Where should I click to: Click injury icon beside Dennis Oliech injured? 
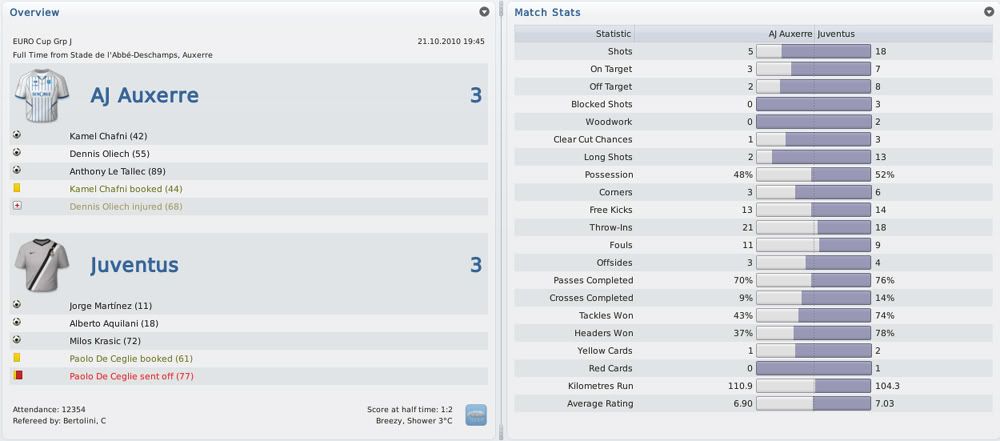(x=17, y=206)
